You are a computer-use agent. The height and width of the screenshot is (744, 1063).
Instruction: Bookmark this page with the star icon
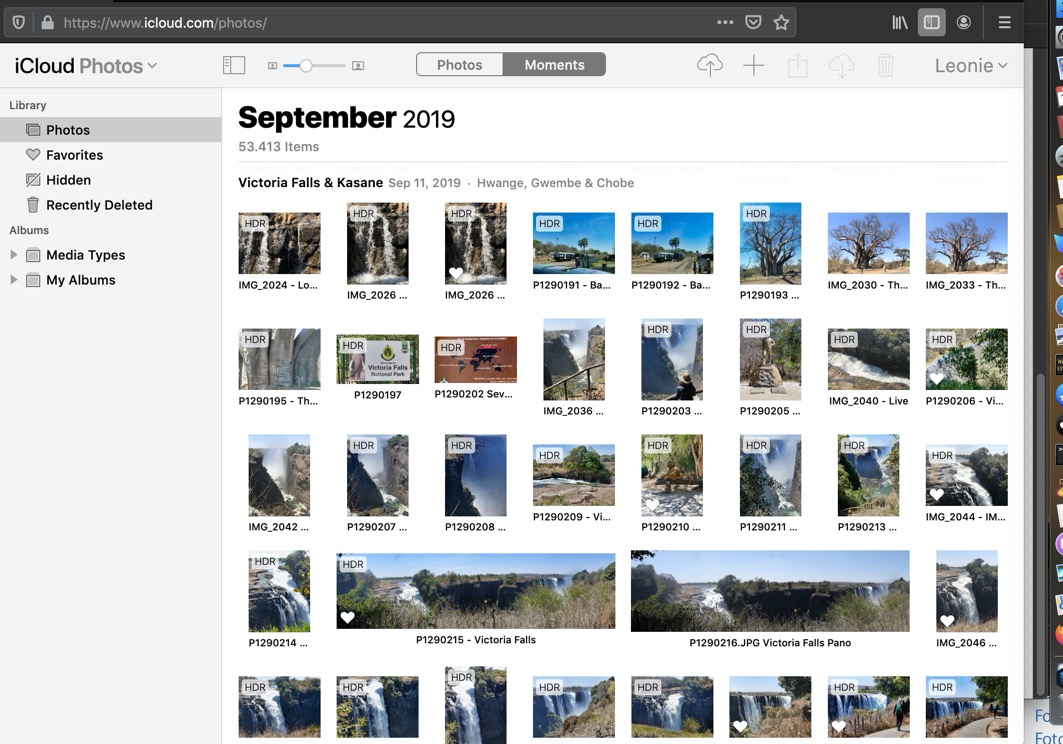coord(781,22)
